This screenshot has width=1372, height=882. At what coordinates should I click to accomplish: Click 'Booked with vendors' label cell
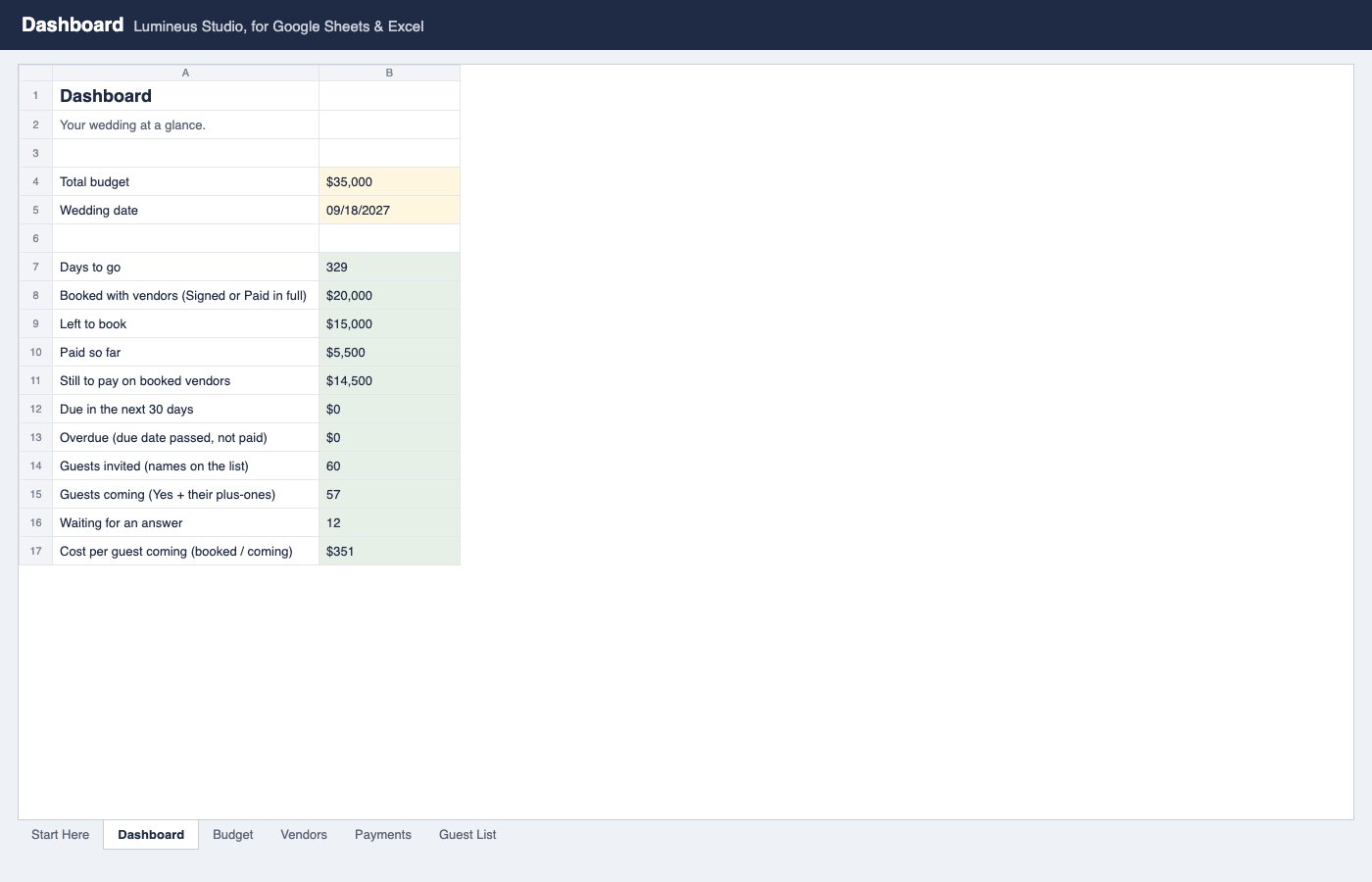pos(185,295)
